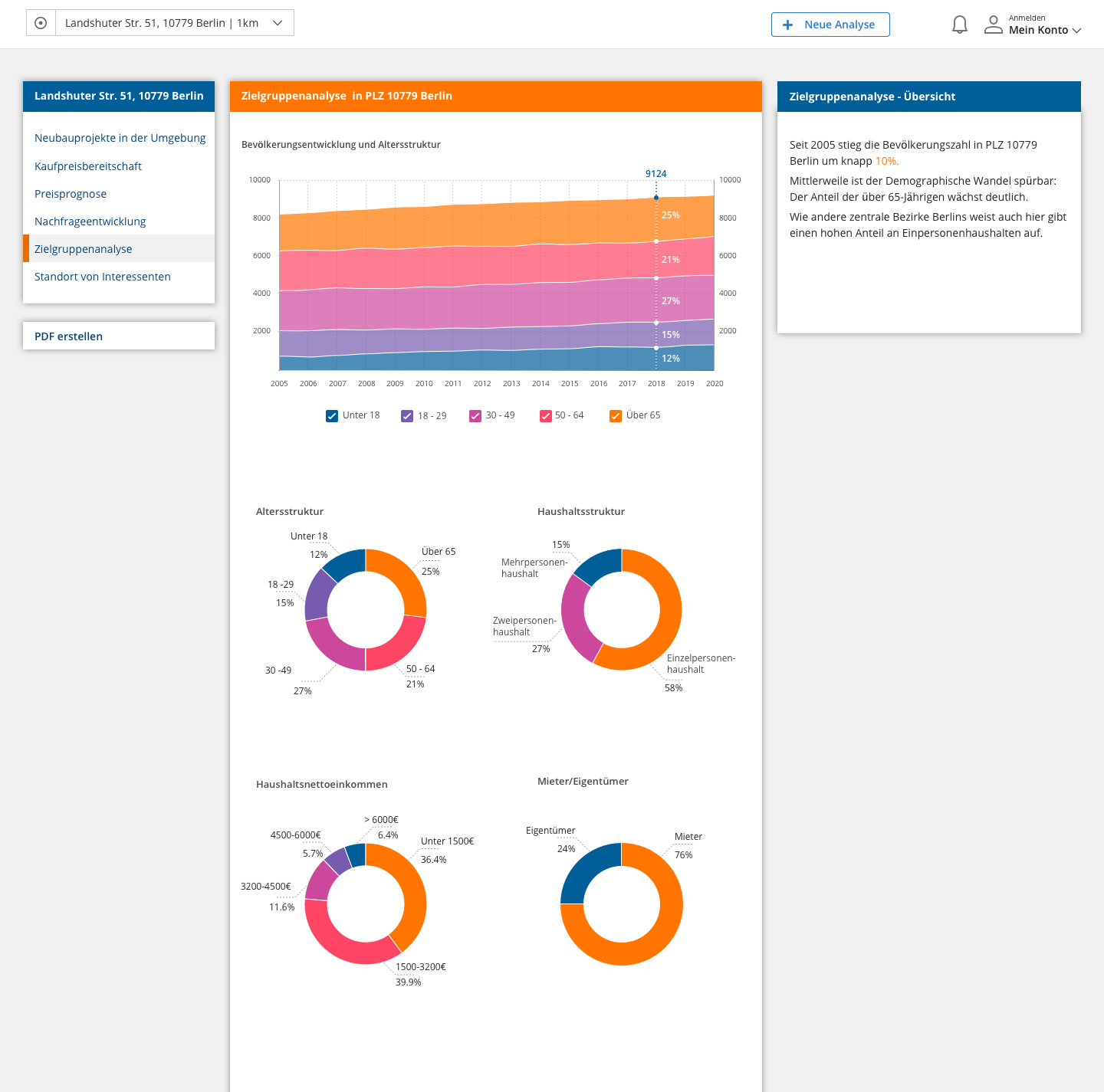Uncheck the 50 - 64 checkbox
The height and width of the screenshot is (1092, 1104).
[546, 415]
